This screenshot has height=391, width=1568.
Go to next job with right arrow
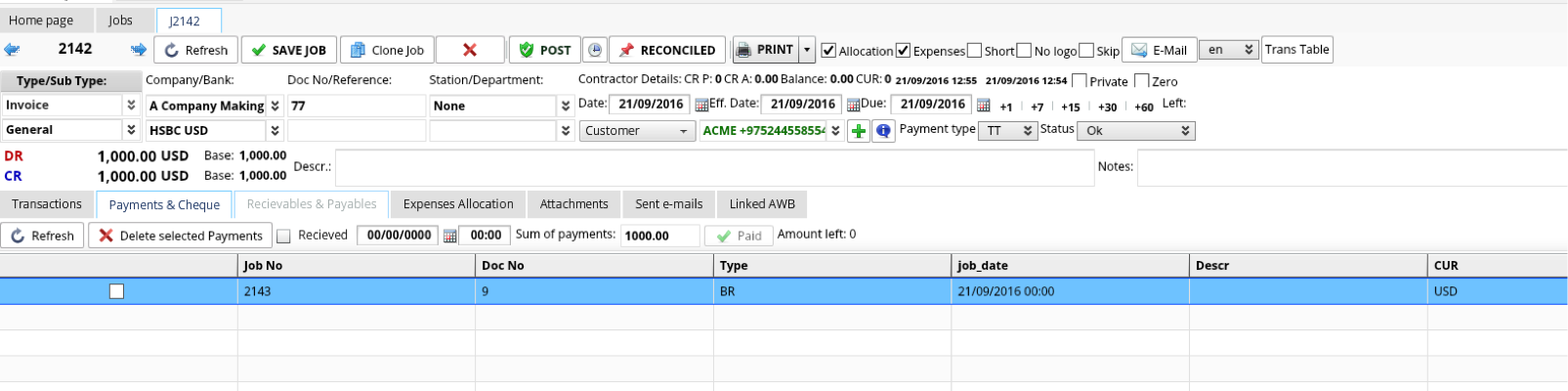tap(139, 50)
